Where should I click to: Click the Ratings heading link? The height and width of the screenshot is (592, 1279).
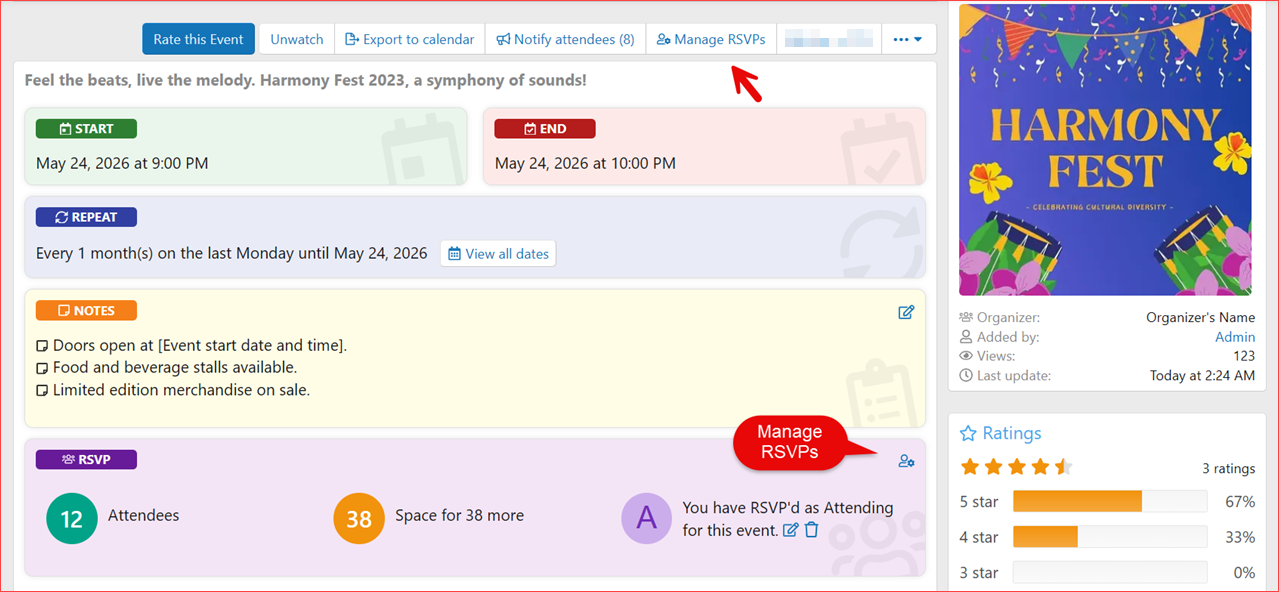pyautogui.click(x=1012, y=433)
